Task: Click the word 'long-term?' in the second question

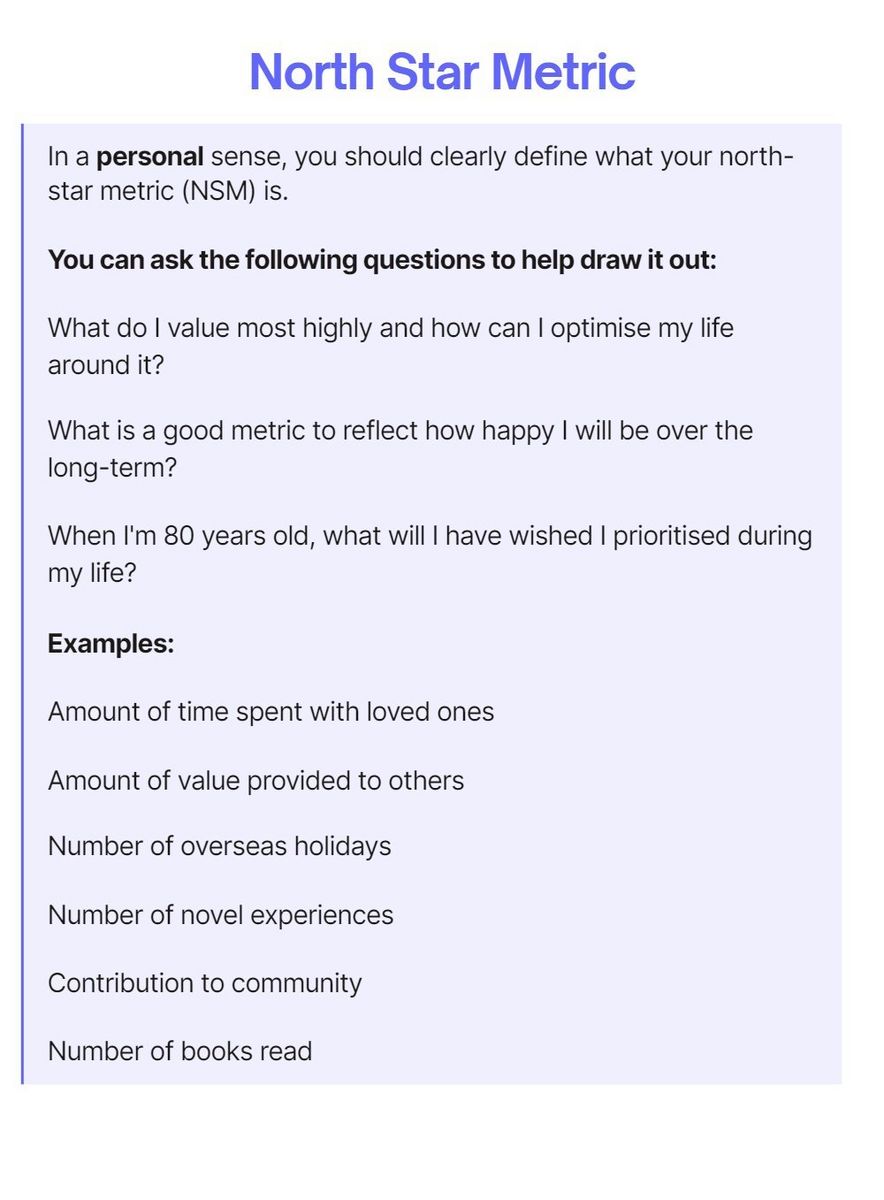Action: click(112, 467)
